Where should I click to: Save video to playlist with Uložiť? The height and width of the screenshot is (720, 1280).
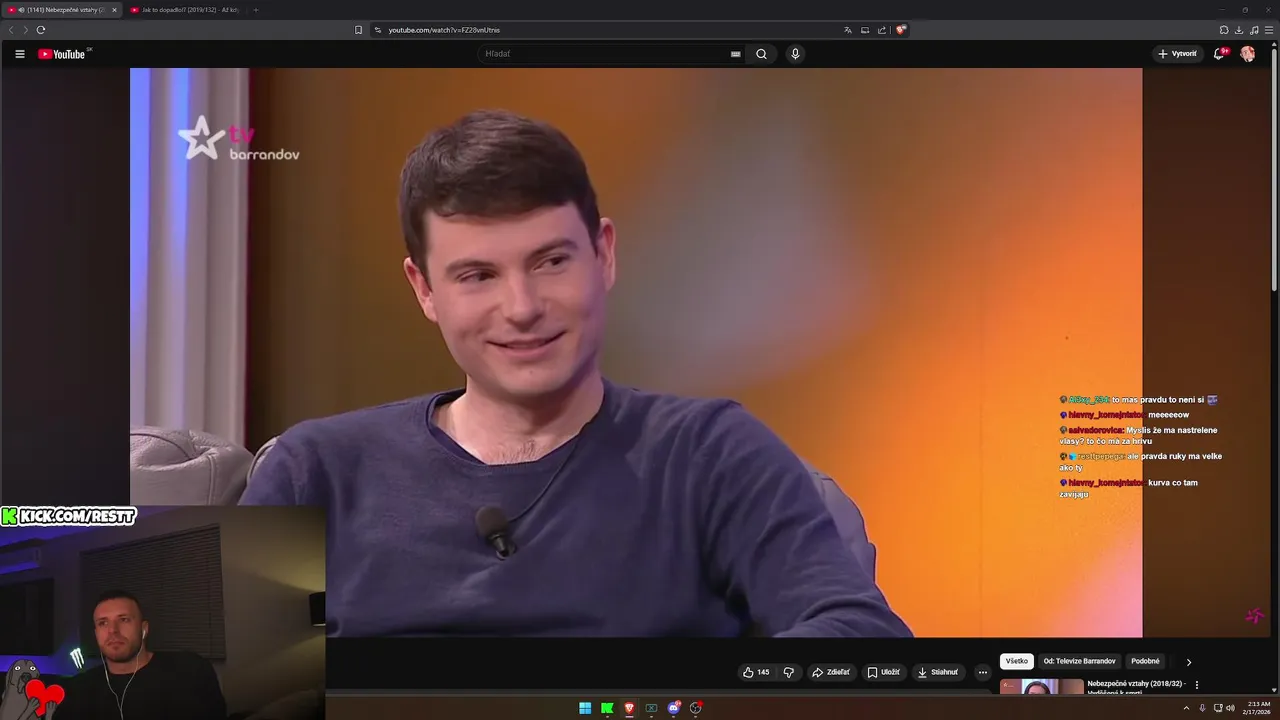pos(884,672)
